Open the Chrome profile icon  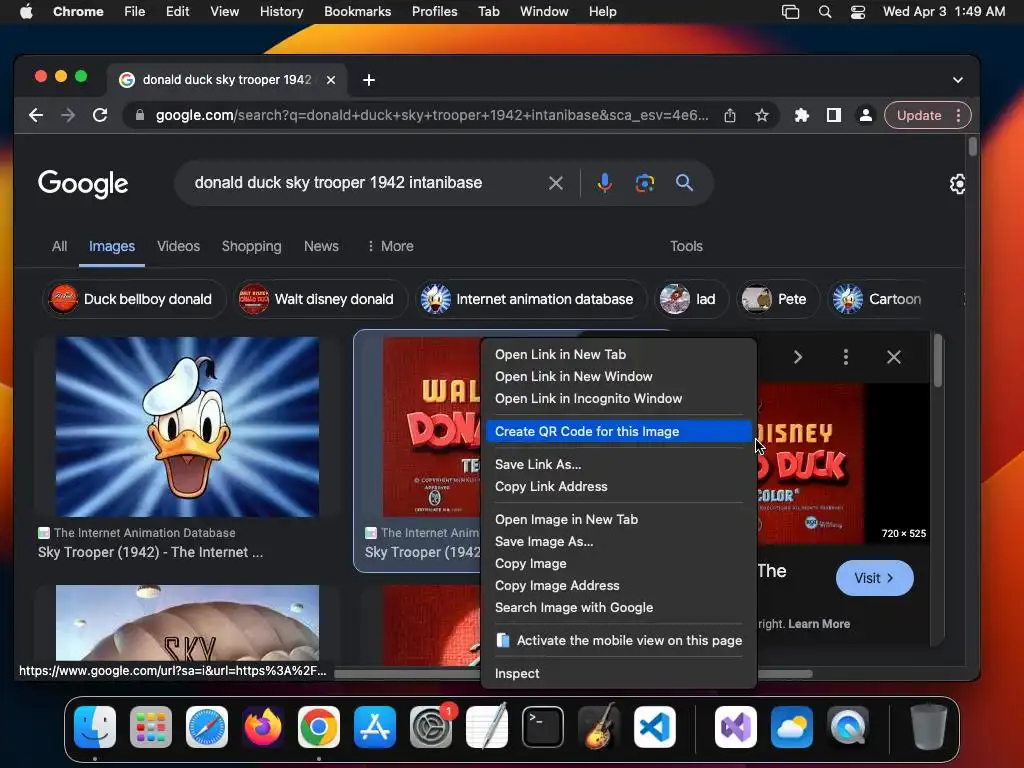coord(865,116)
